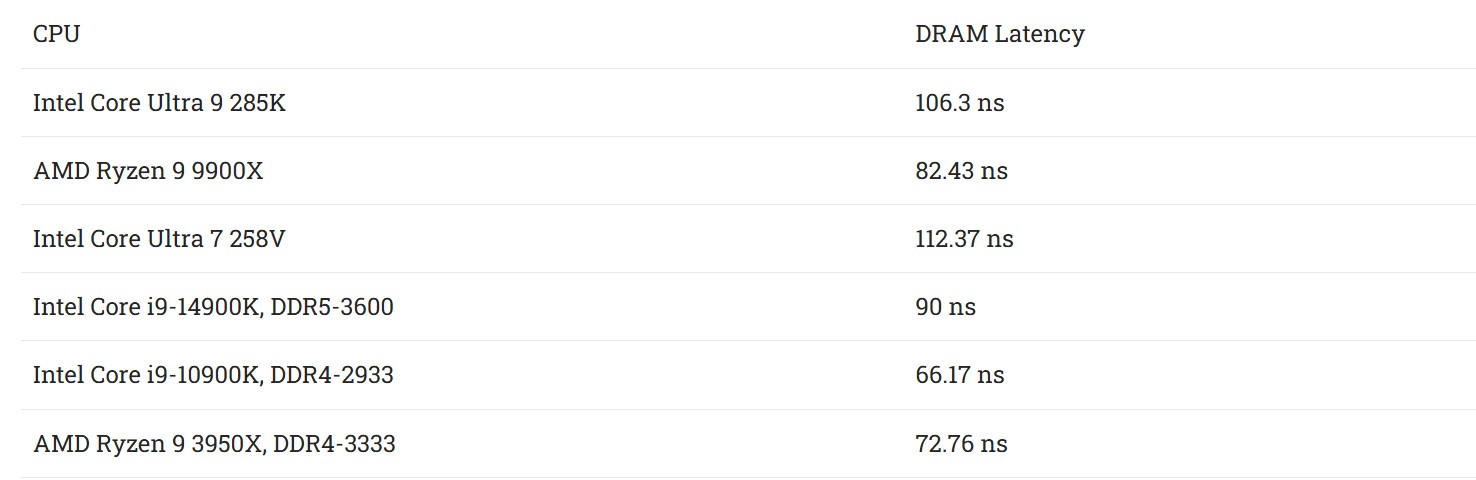1476x480 pixels.
Task: Click the CPU column header
Action: coord(56,34)
